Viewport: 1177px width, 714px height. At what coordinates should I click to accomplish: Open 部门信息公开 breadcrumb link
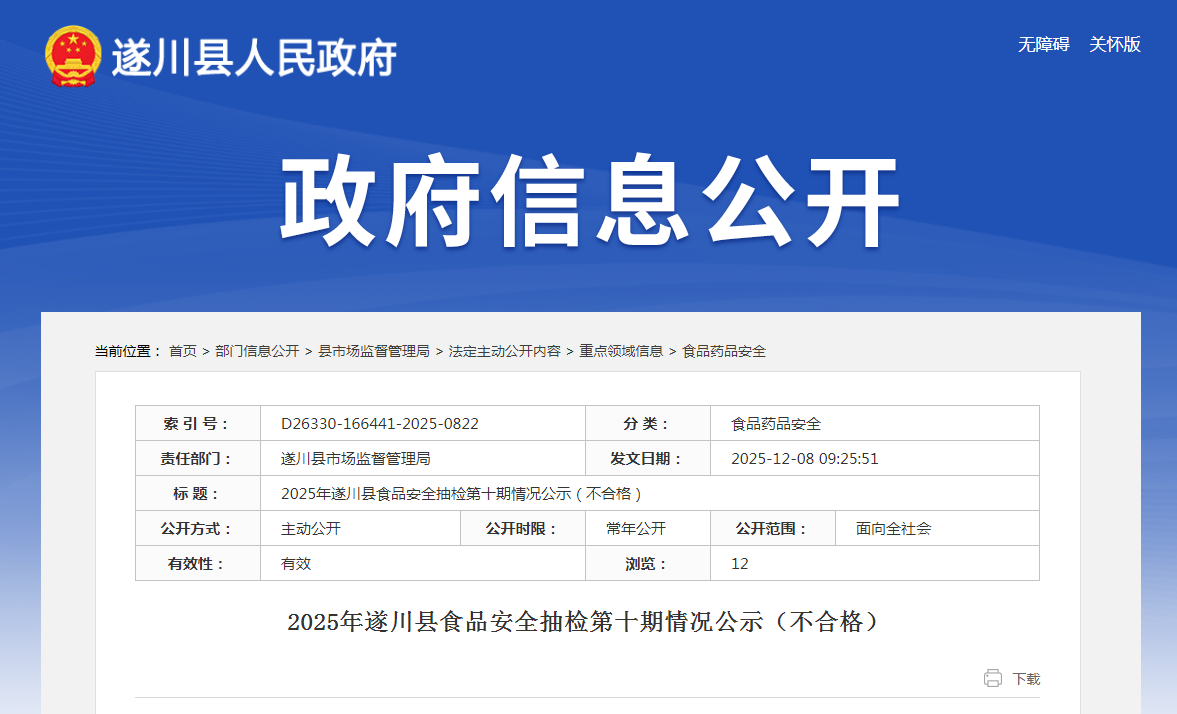pos(257,351)
